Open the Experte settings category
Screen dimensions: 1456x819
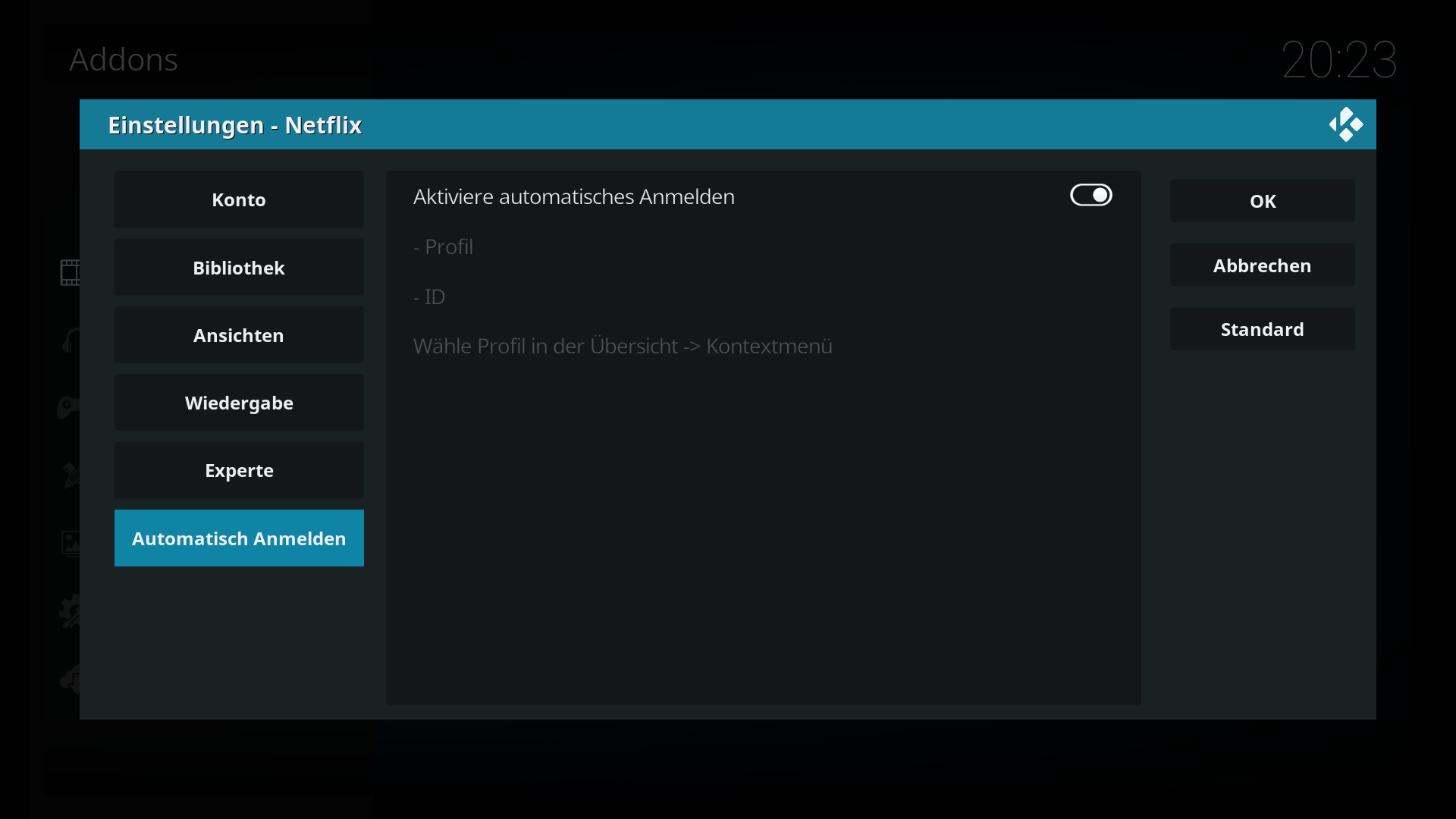239,470
